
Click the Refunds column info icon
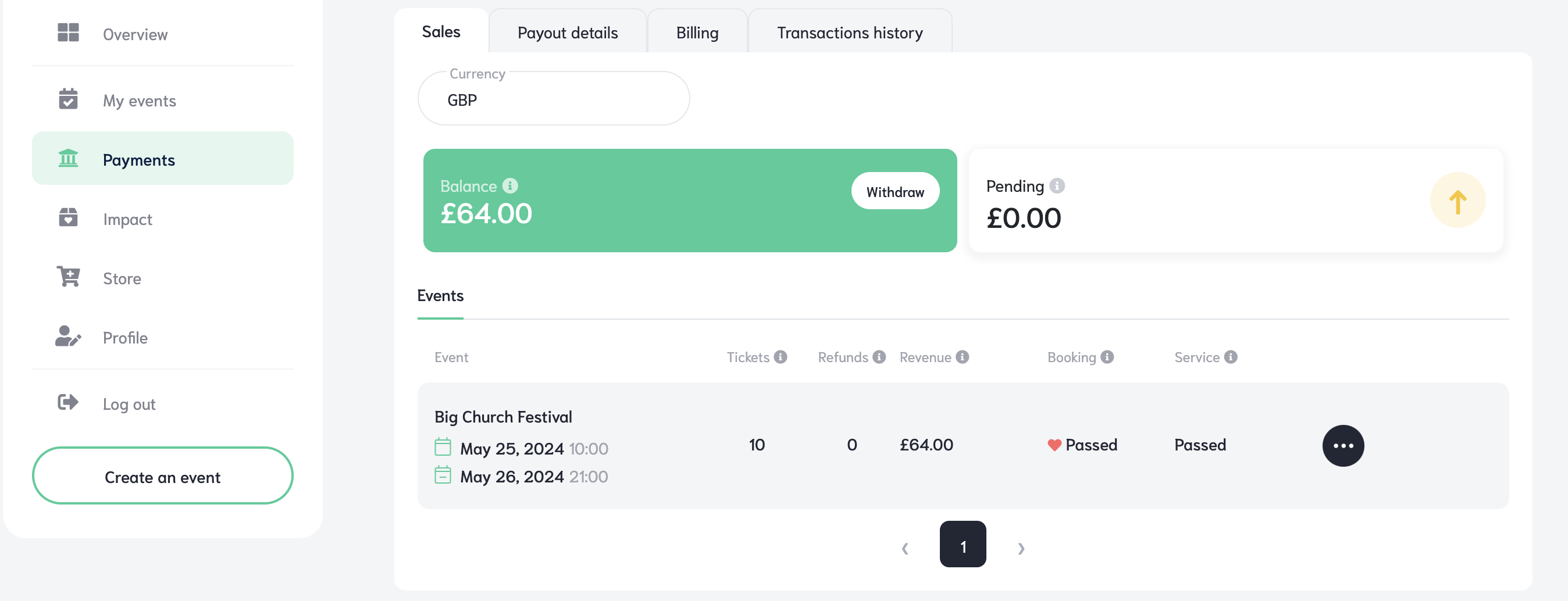click(878, 357)
